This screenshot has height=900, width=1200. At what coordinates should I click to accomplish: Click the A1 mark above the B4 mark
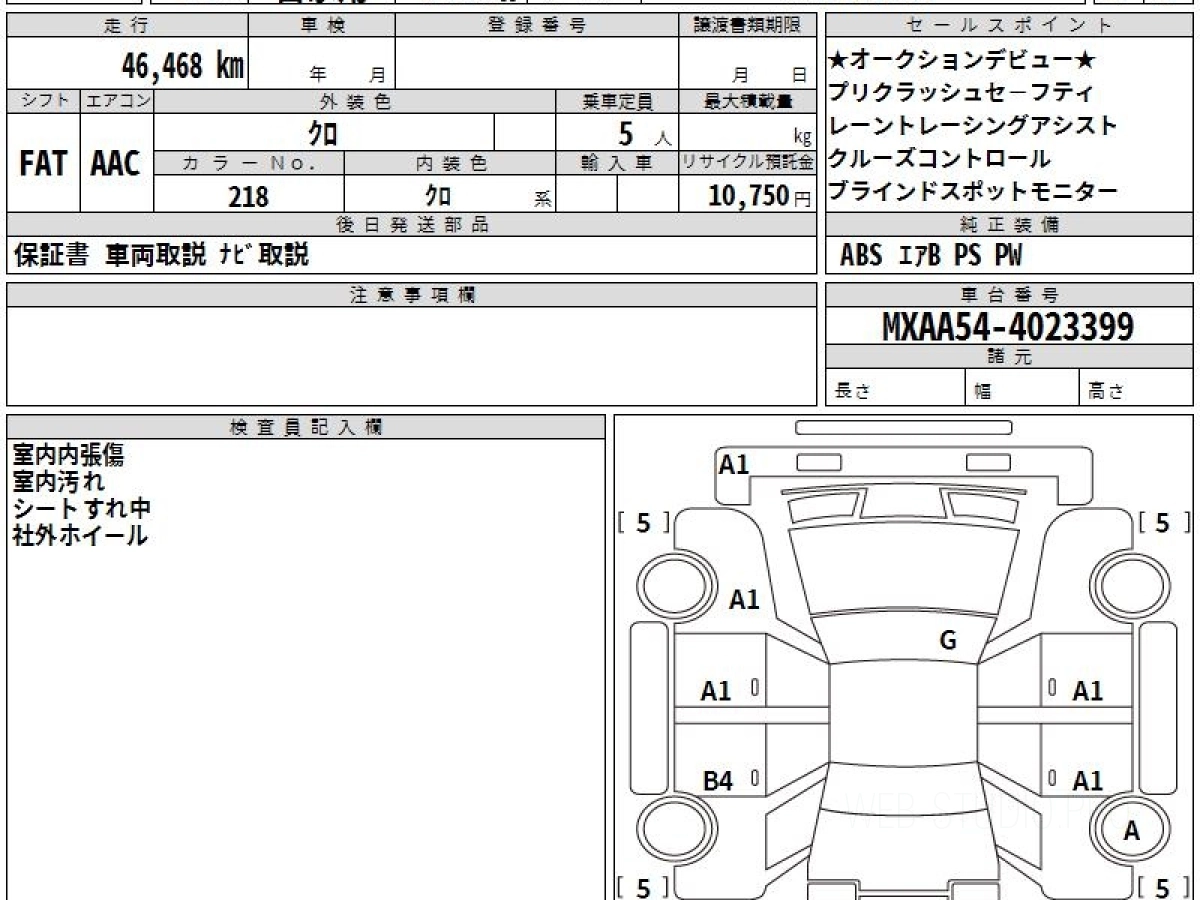pos(716,691)
